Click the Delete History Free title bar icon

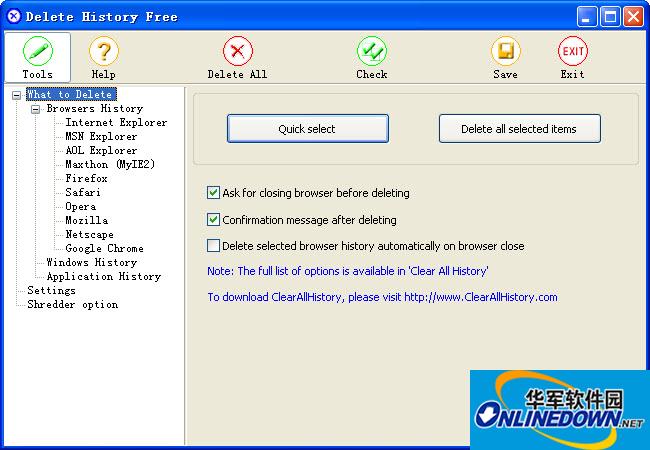14,17
